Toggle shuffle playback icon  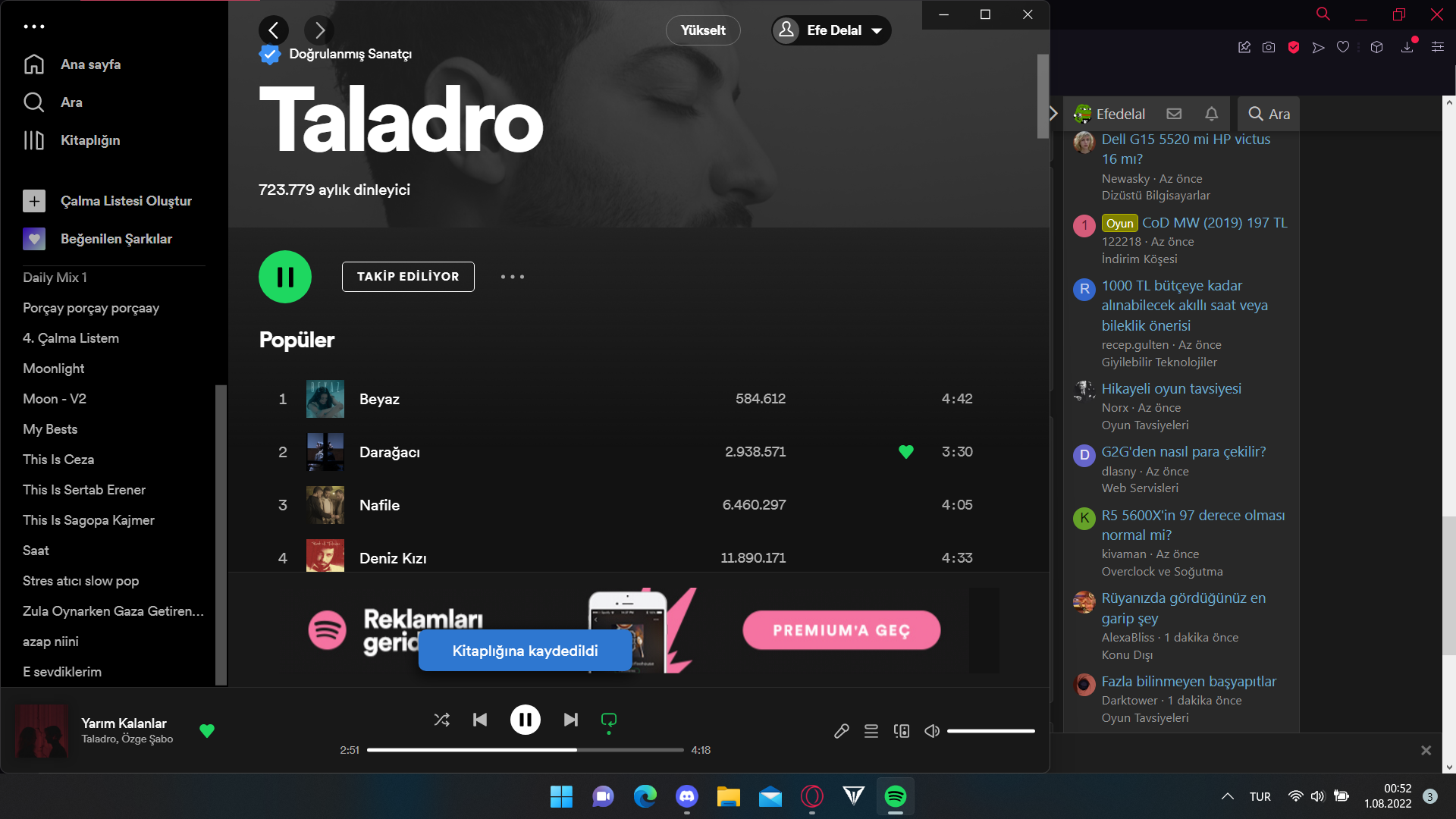(441, 720)
